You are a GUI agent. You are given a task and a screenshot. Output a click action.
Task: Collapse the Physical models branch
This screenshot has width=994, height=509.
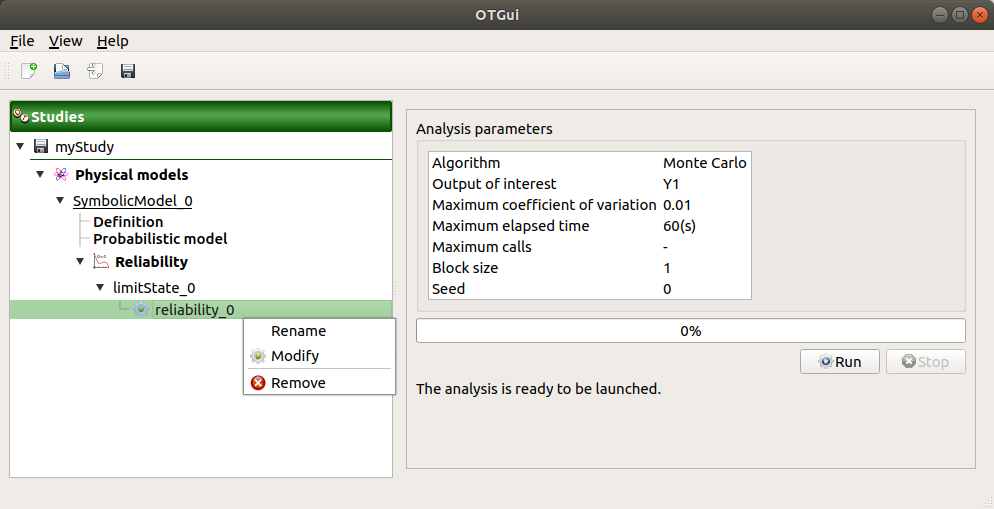pyautogui.click(x=40, y=175)
